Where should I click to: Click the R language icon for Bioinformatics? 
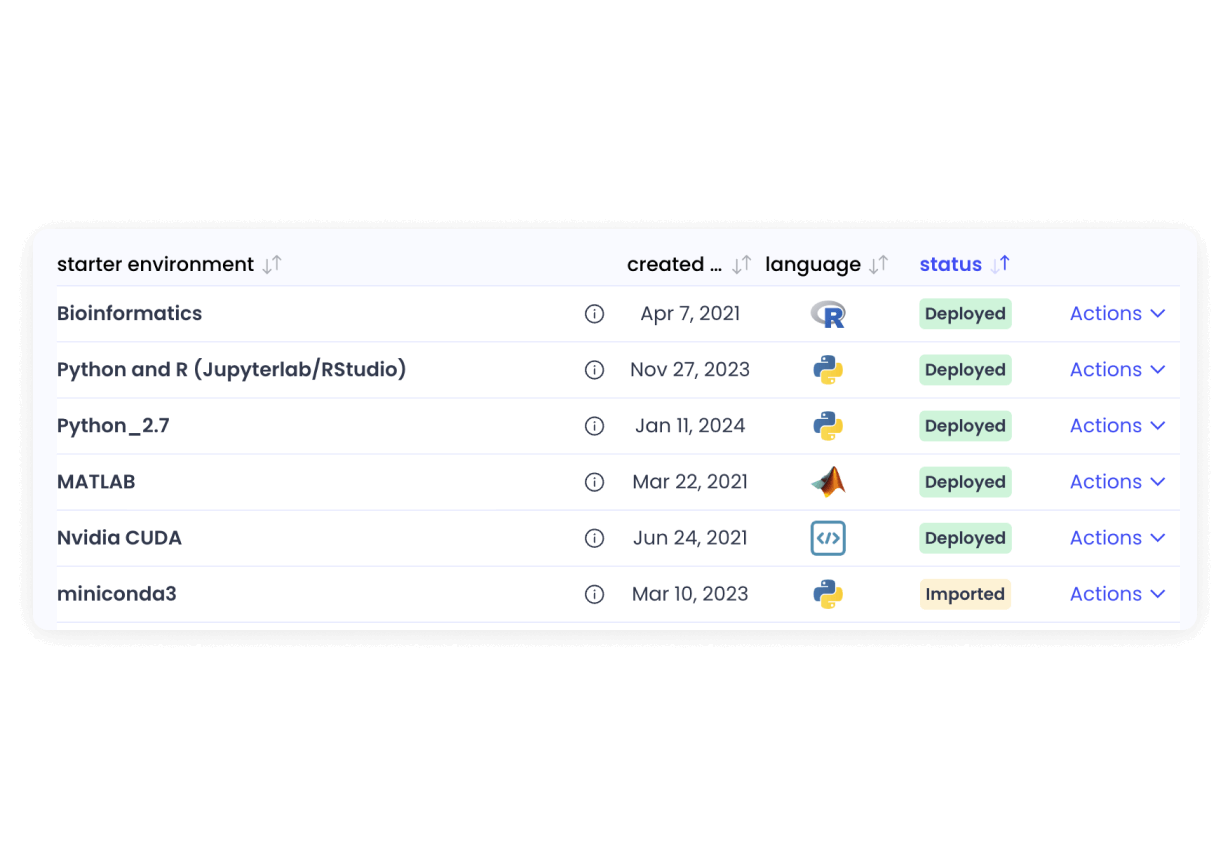click(x=828, y=313)
